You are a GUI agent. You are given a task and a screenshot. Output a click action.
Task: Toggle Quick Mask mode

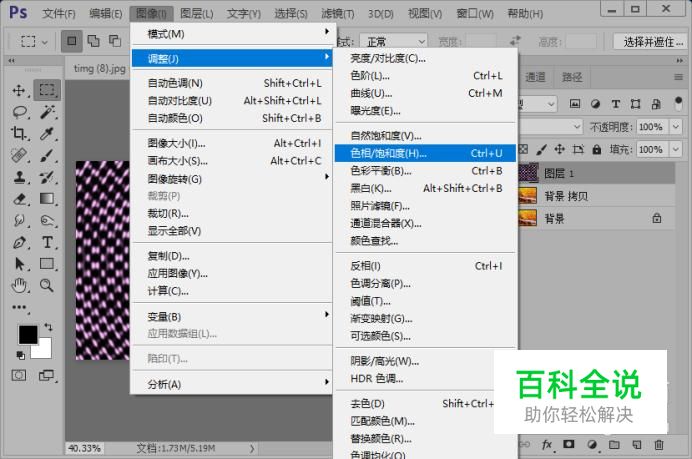click(x=19, y=376)
